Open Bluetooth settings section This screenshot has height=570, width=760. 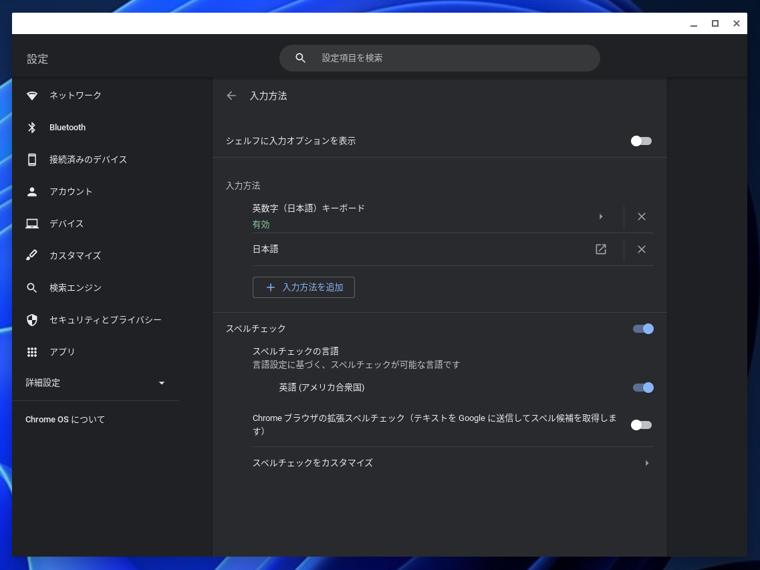[67, 127]
